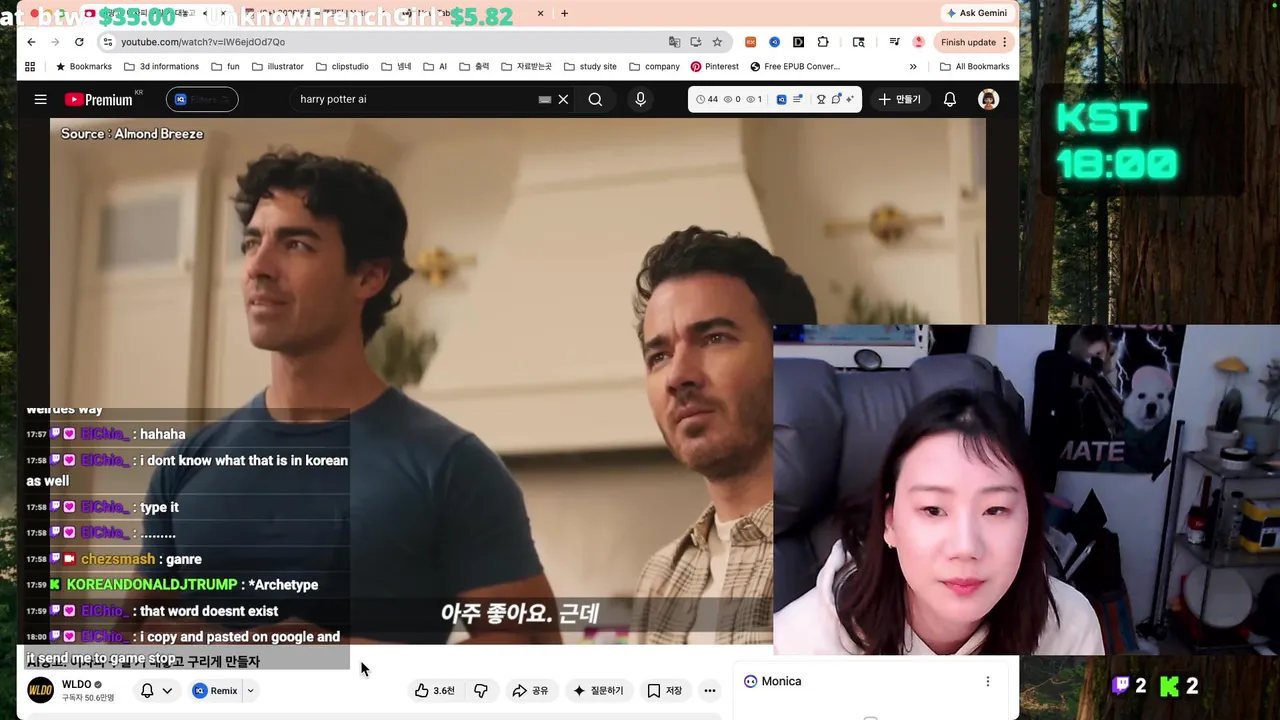1280x720 pixels.
Task: Click the 44 timer stat in extension toolbar
Action: (706, 99)
